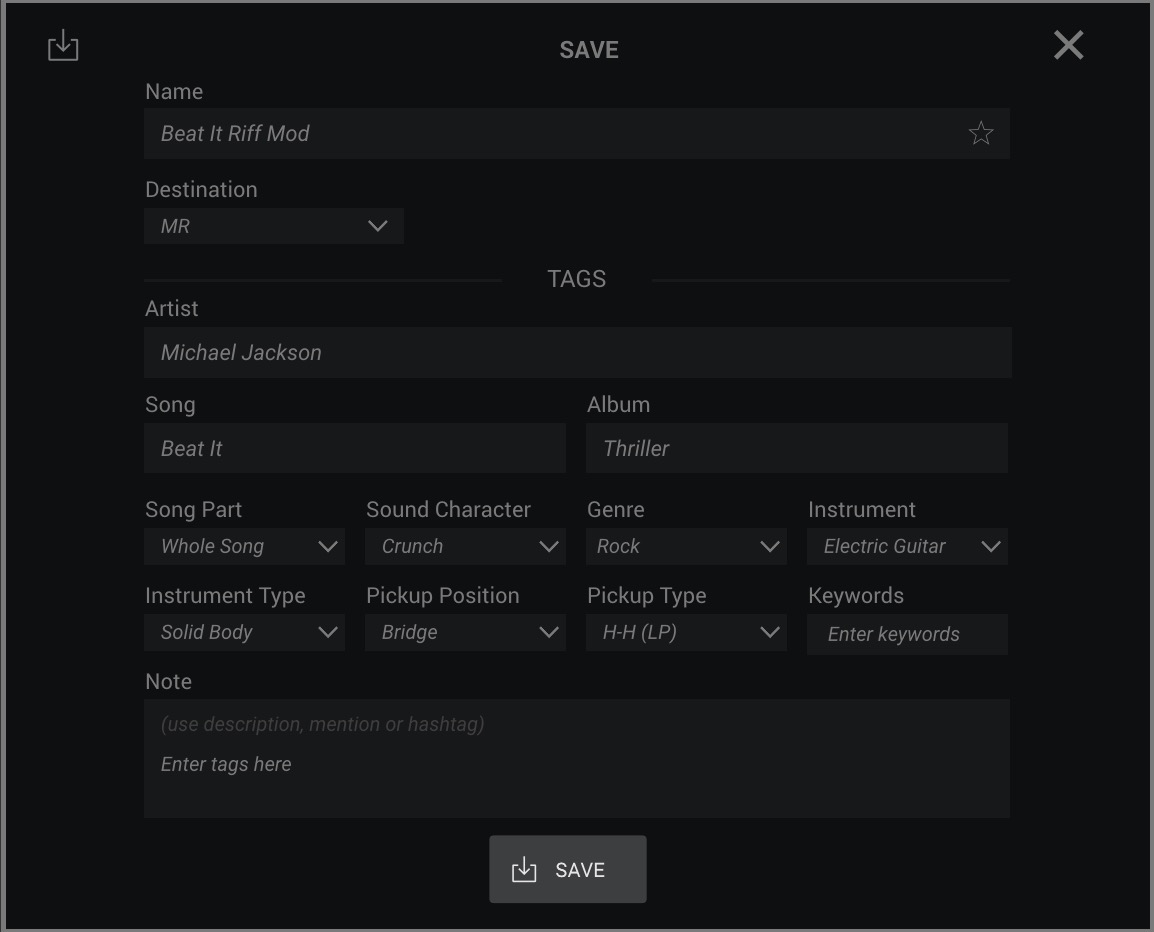Click the Keywords input field
Image resolution: width=1154 pixels, height=932 pixels.
click(x=907, y=634)
